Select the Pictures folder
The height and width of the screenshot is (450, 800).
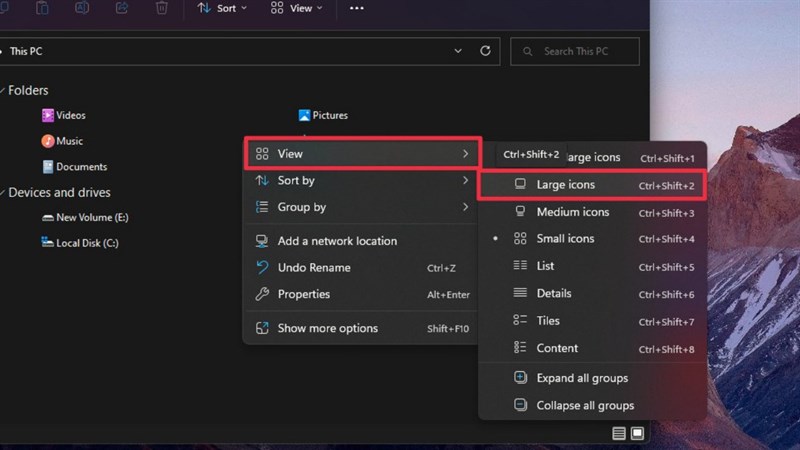click(323, 115)
